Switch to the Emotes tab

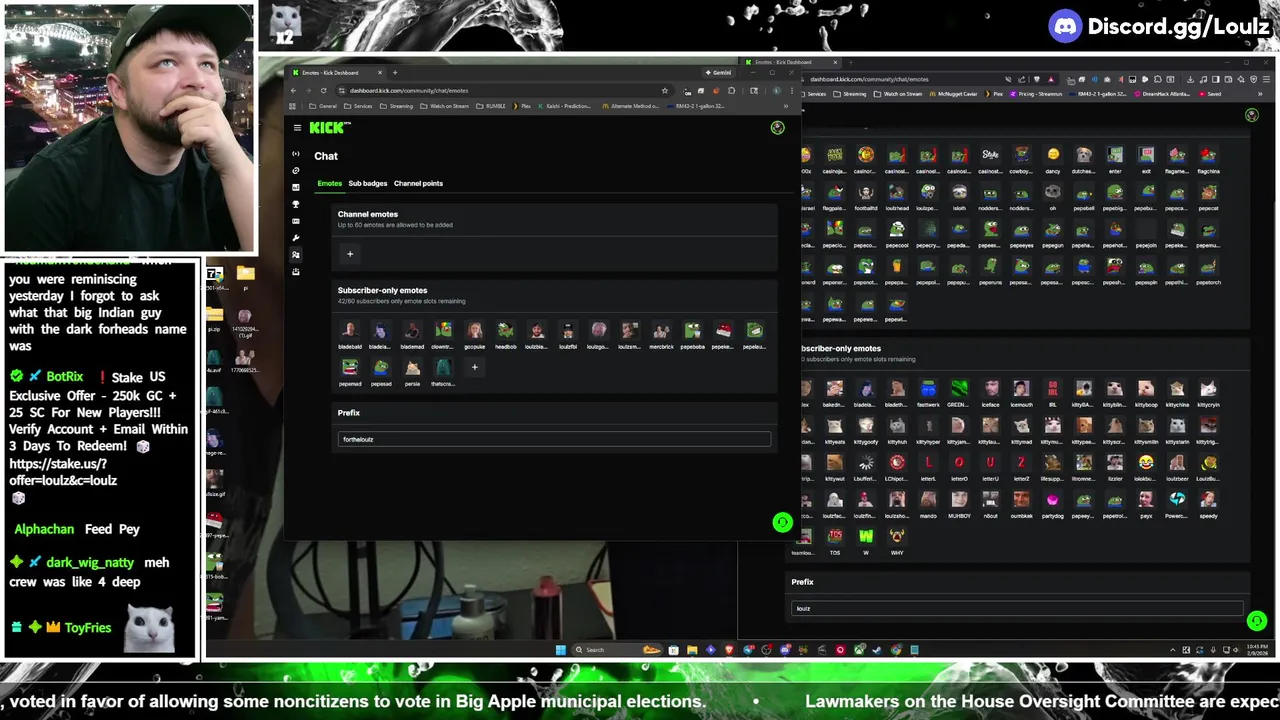click(329, 183)
